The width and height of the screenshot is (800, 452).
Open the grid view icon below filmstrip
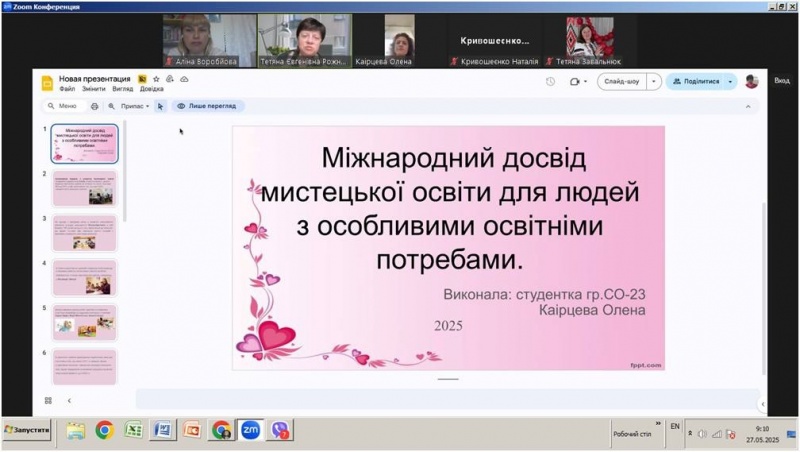[48, 400]
